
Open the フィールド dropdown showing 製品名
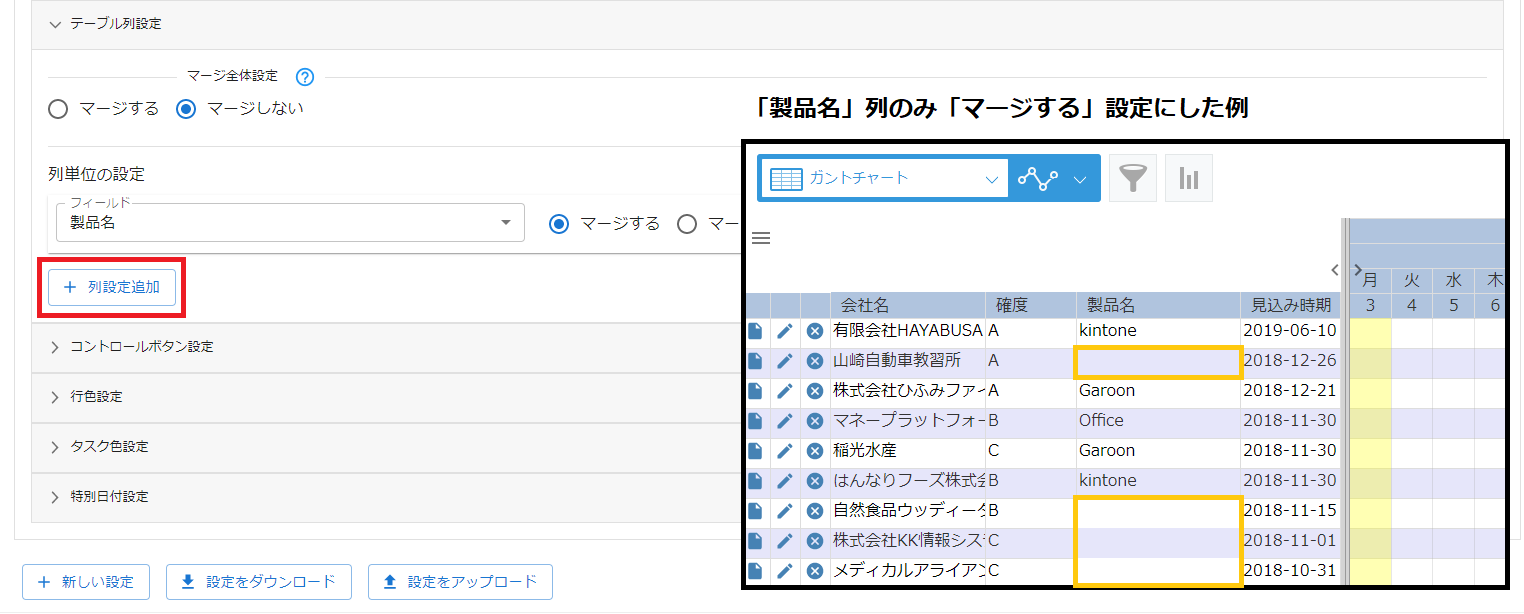click(x=290, y=222)
